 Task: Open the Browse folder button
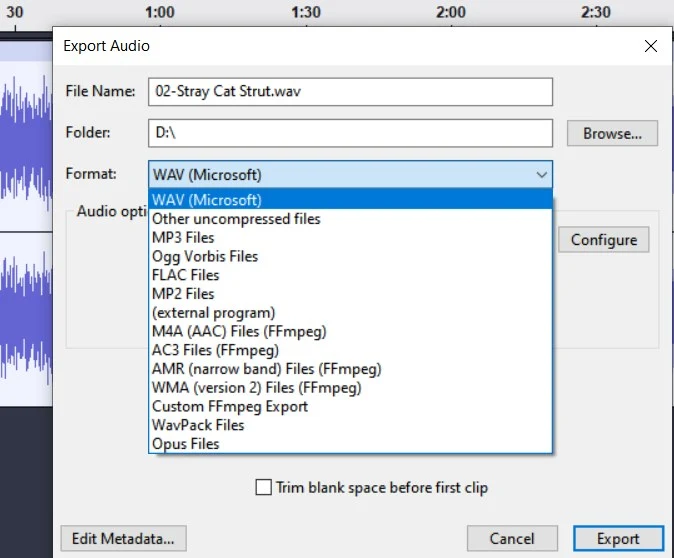(x=612, y=133)
